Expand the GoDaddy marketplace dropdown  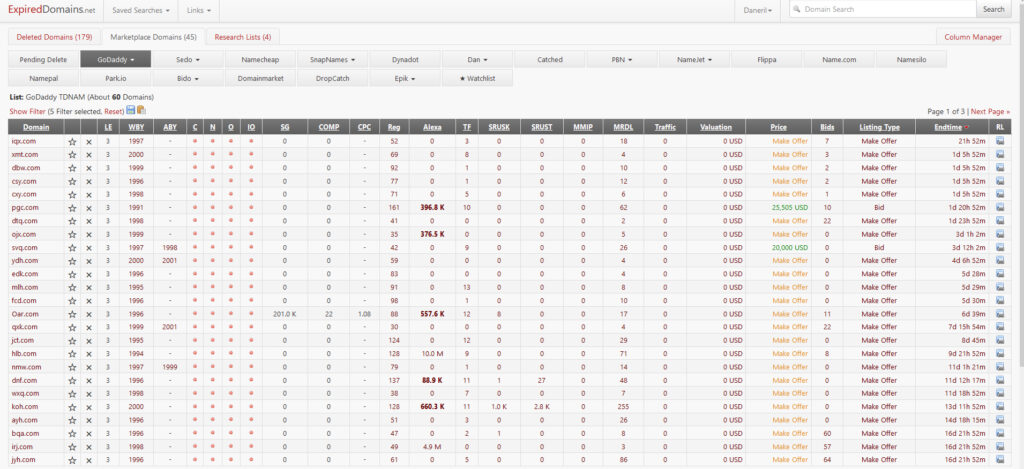(x=116, y=59)
